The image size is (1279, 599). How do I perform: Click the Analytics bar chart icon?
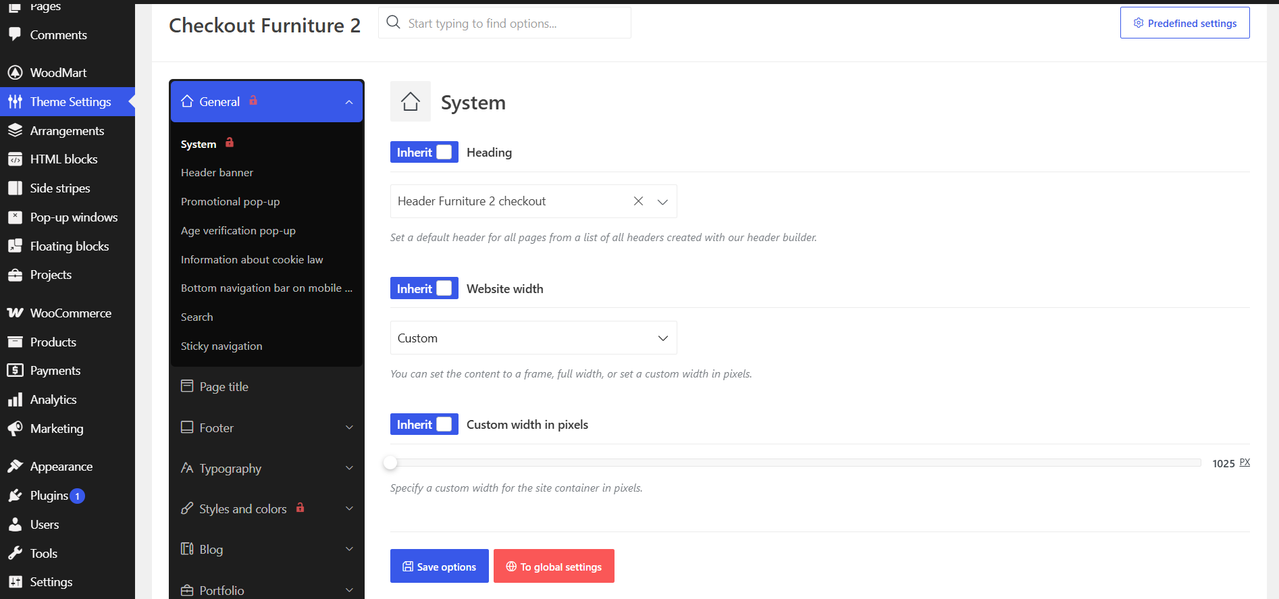coord(15,400)
